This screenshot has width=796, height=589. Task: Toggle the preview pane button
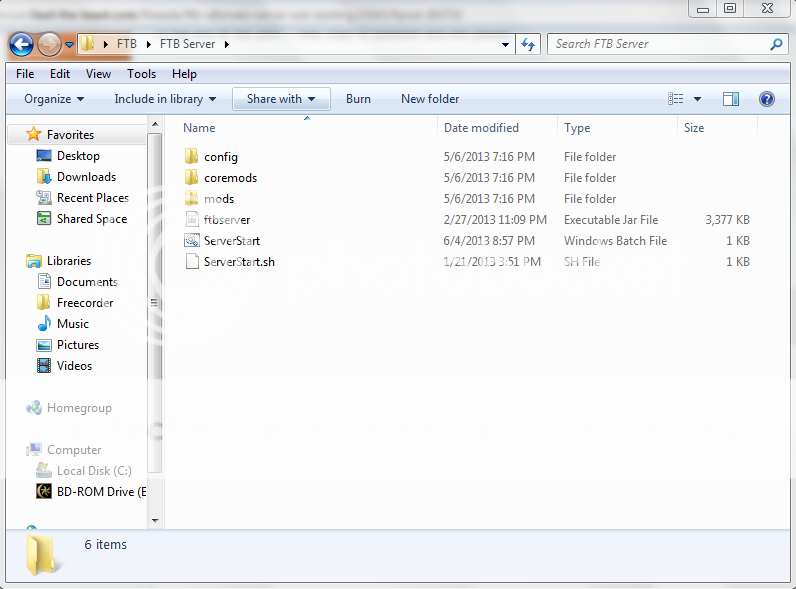pyautogui.click(x=731, y=99)
